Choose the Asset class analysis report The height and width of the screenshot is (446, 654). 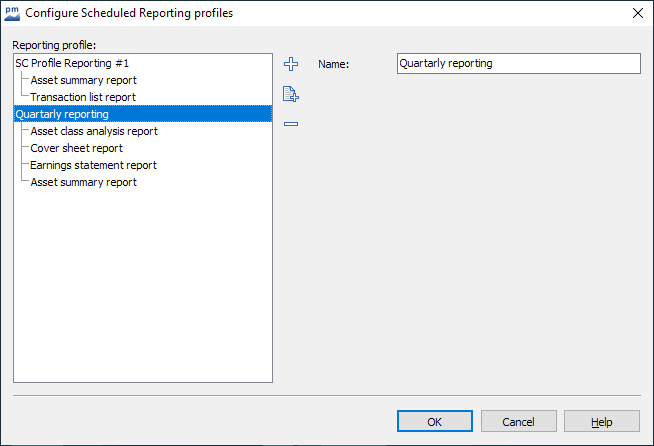point(94,131)
